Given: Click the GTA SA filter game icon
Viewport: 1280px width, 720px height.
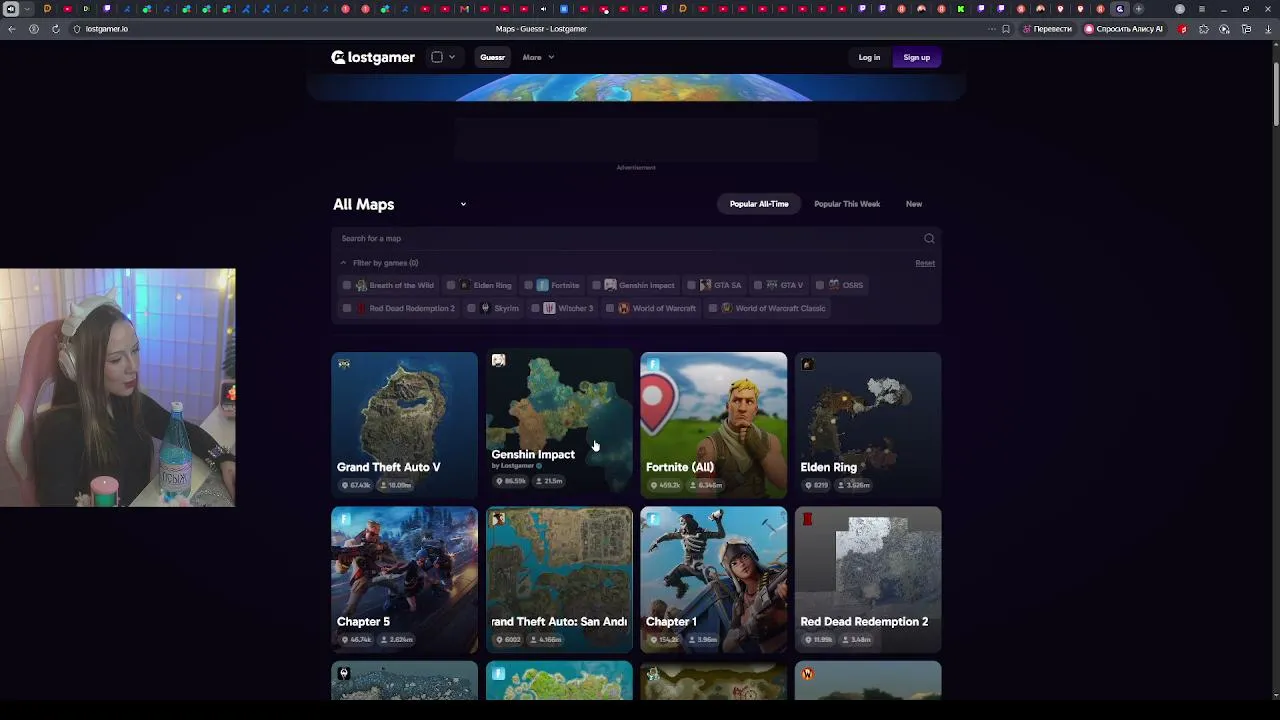Looking at the screenshot, I should pyautogui.click(x=705, y=285).
